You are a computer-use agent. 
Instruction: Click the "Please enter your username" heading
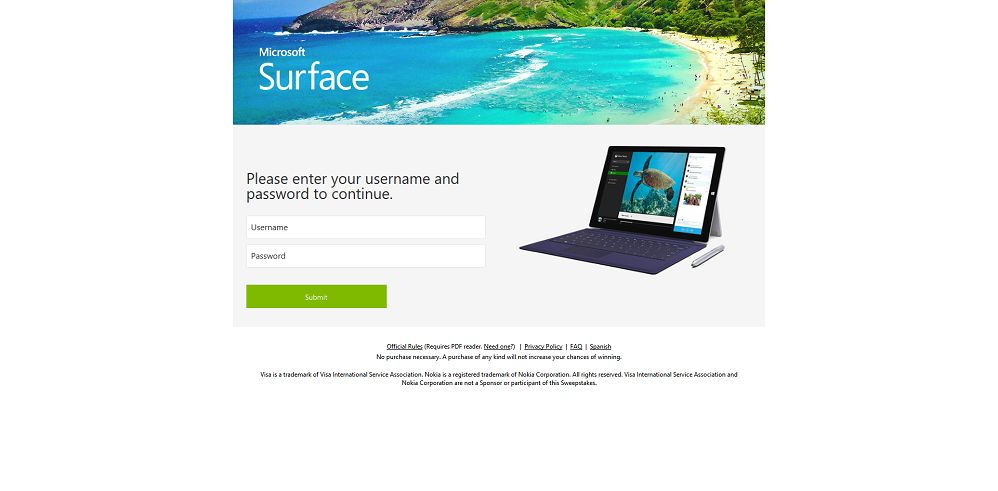pyautogui.click(x=353, y=187)
